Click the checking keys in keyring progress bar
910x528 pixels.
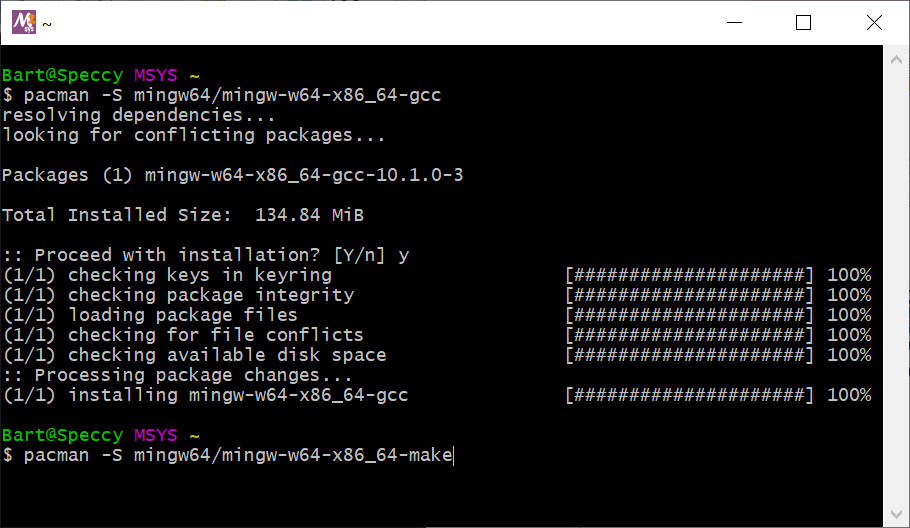click(x=690, y=275)
